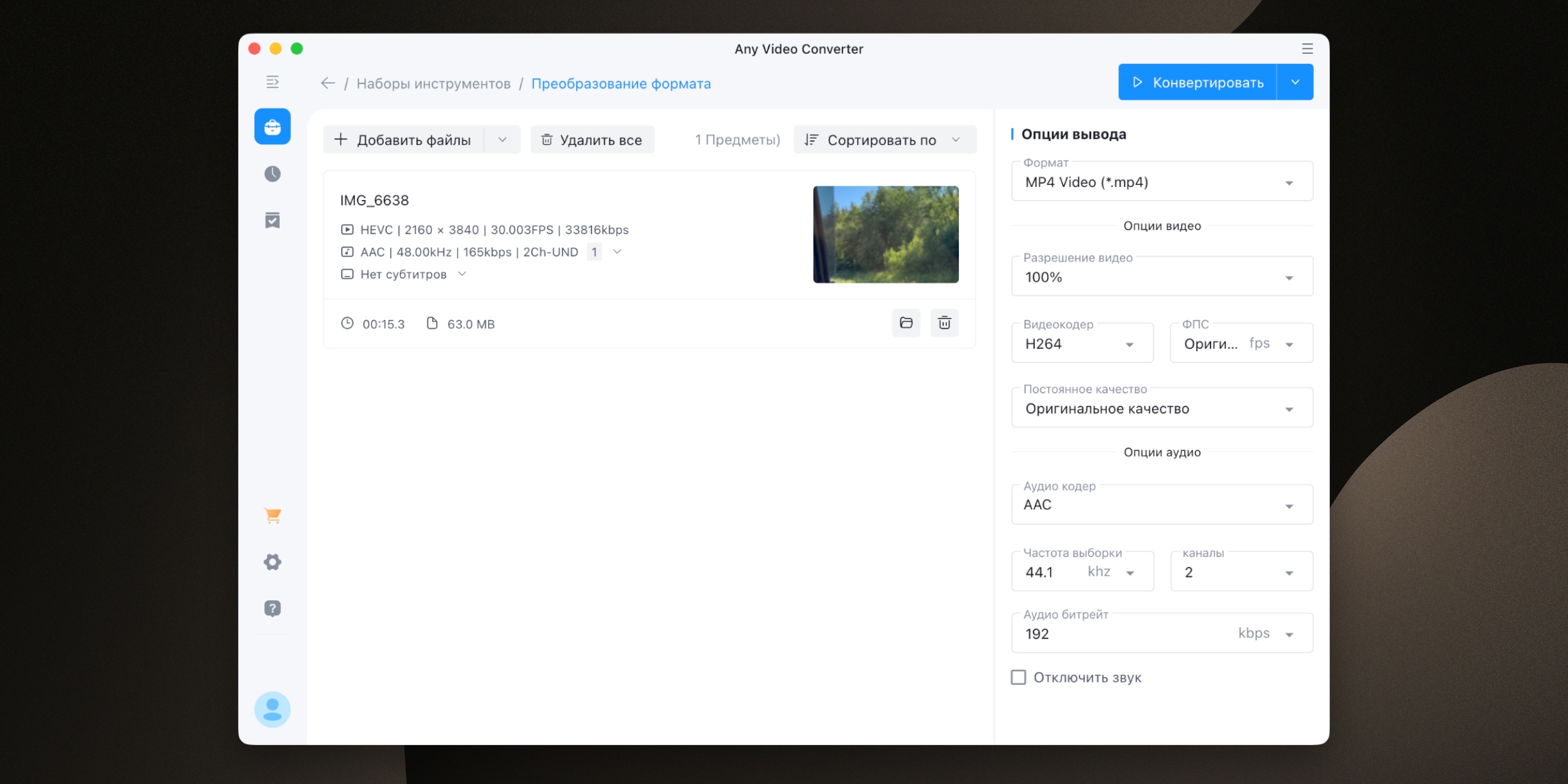Click AAC 48.00kHz audio info line
The height and width of the screenshot is (784, 1568).
tap(469, 252)
